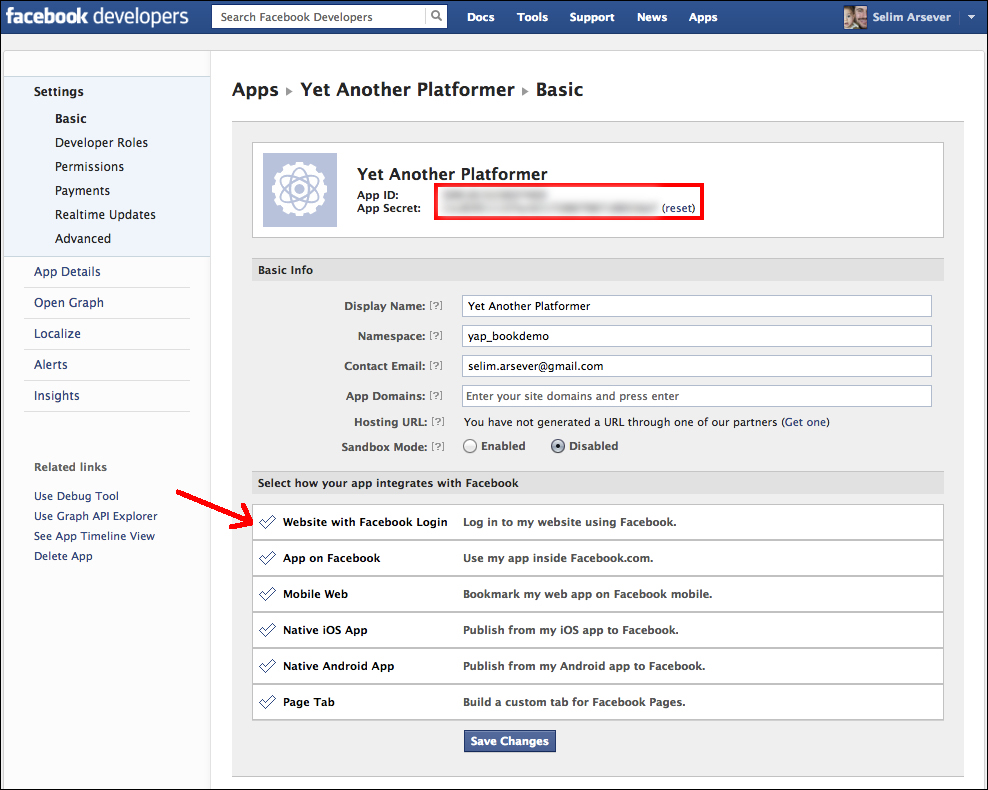Image resolution: width=988 pixels, height=790 pixels.
Task: Focus the Namespace field
Action: (x=696, y=336)
